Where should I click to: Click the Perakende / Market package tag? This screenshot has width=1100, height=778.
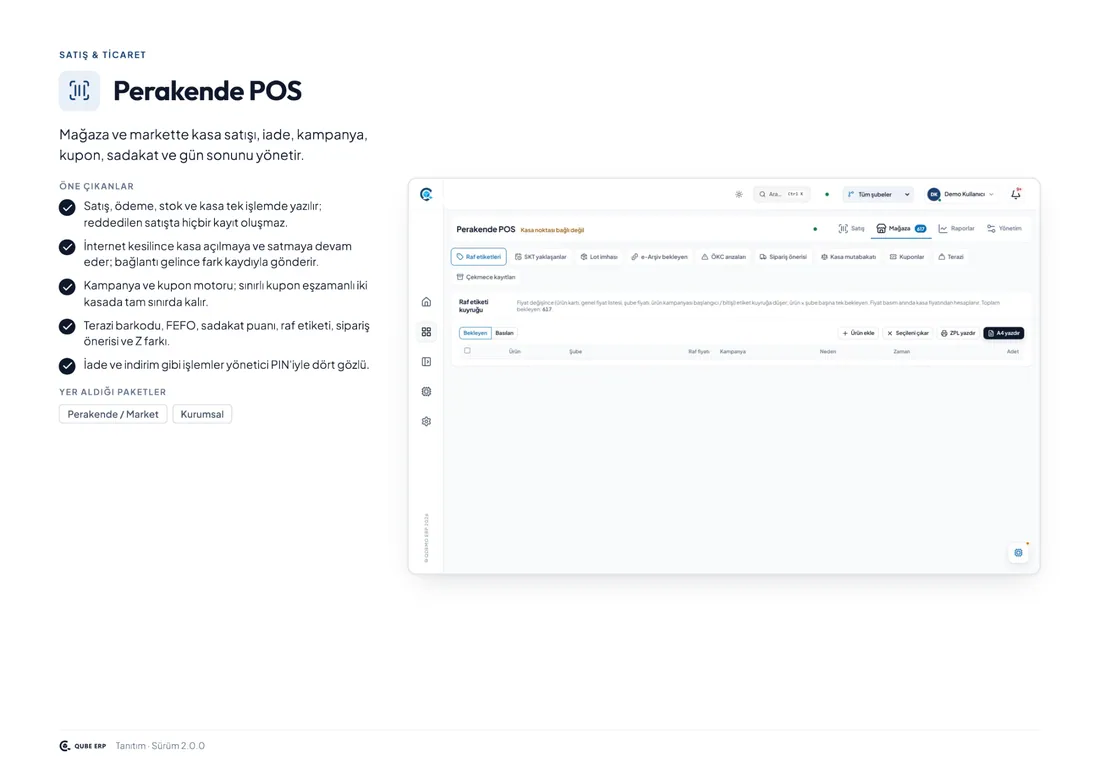click(x=113, y=414)
